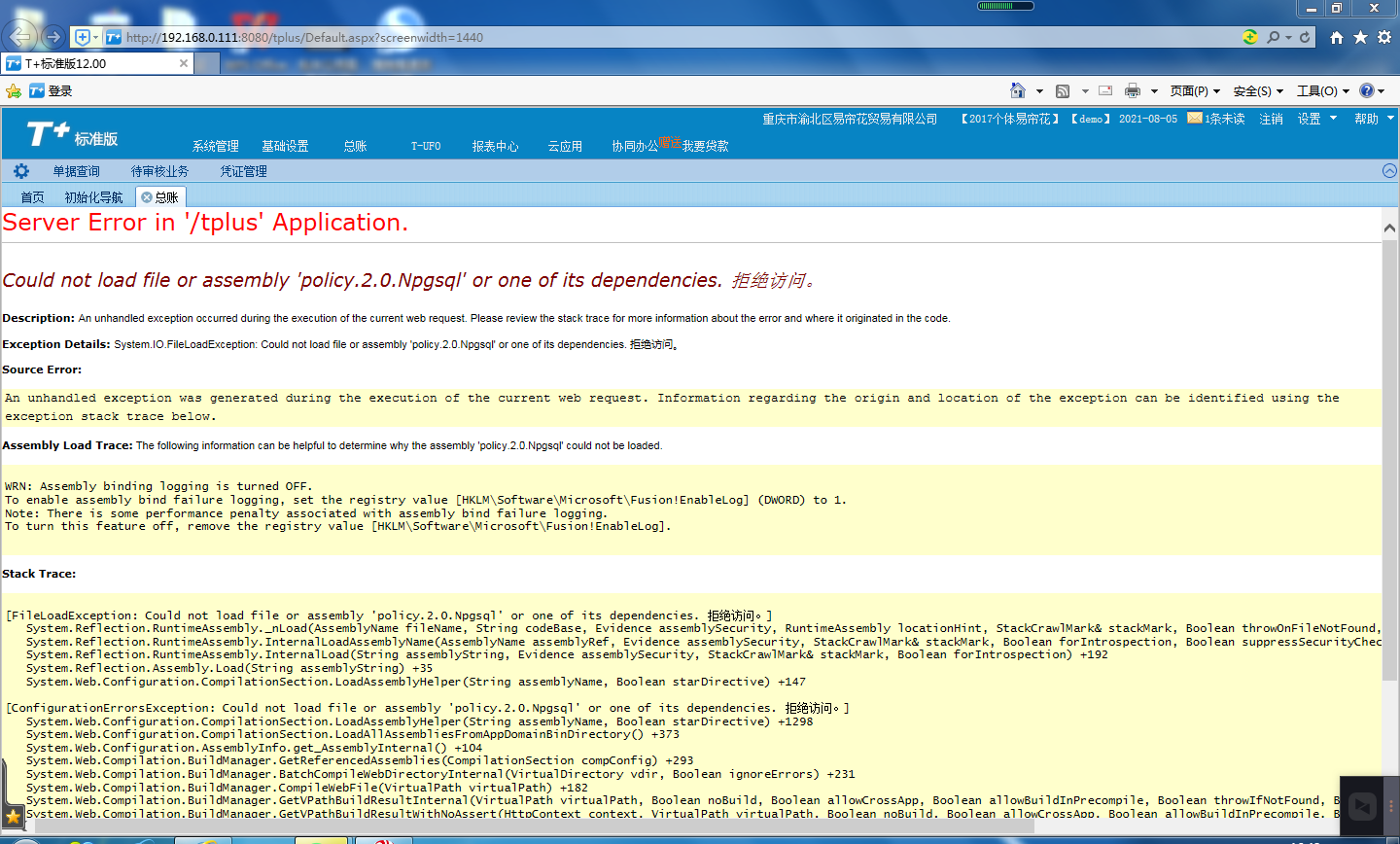Open the envelope 1条未读 messages

1215,119
